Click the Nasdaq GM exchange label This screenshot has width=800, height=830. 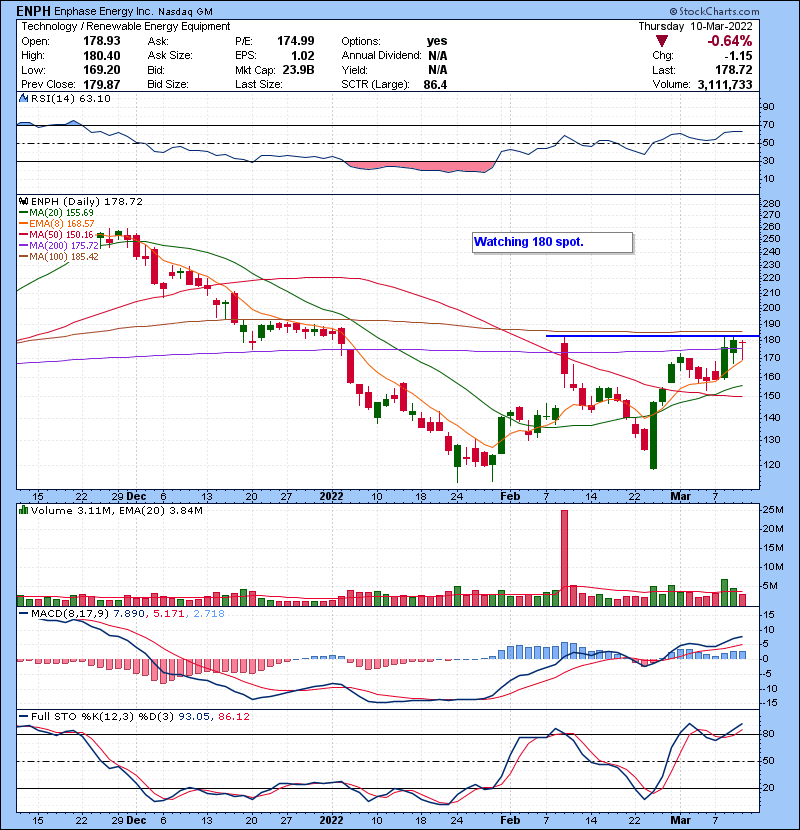coord(185,12)
